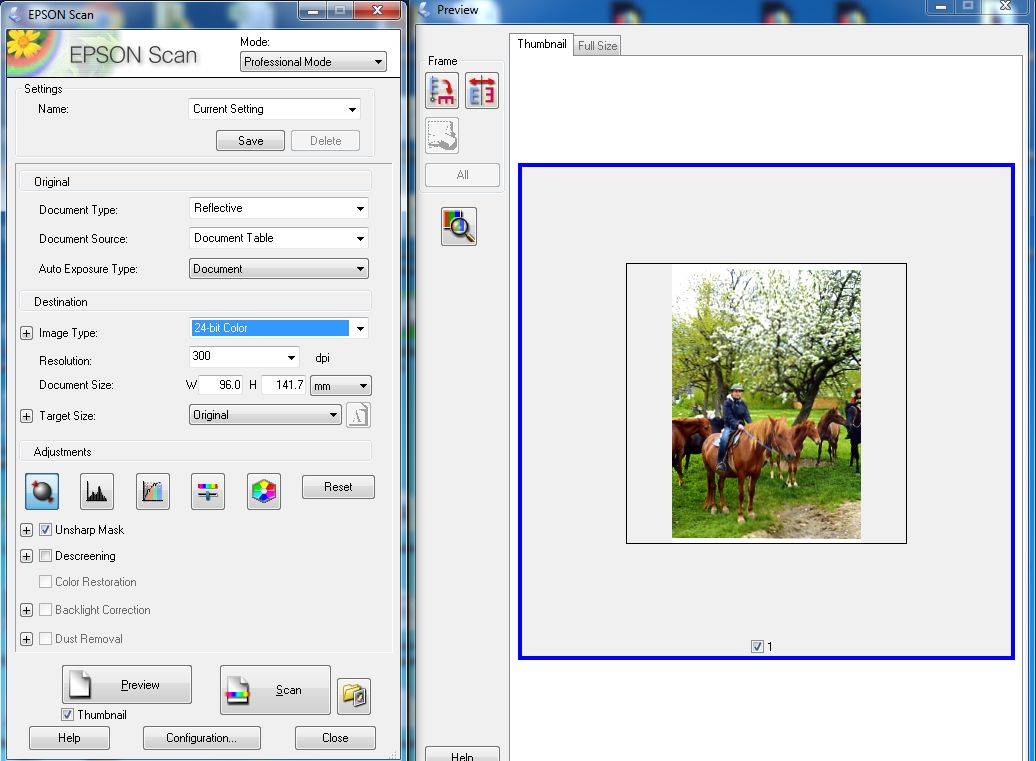1036x761 pixels.
Task: Click the File Save Settings folder icon
Action: tap(354, 695)
